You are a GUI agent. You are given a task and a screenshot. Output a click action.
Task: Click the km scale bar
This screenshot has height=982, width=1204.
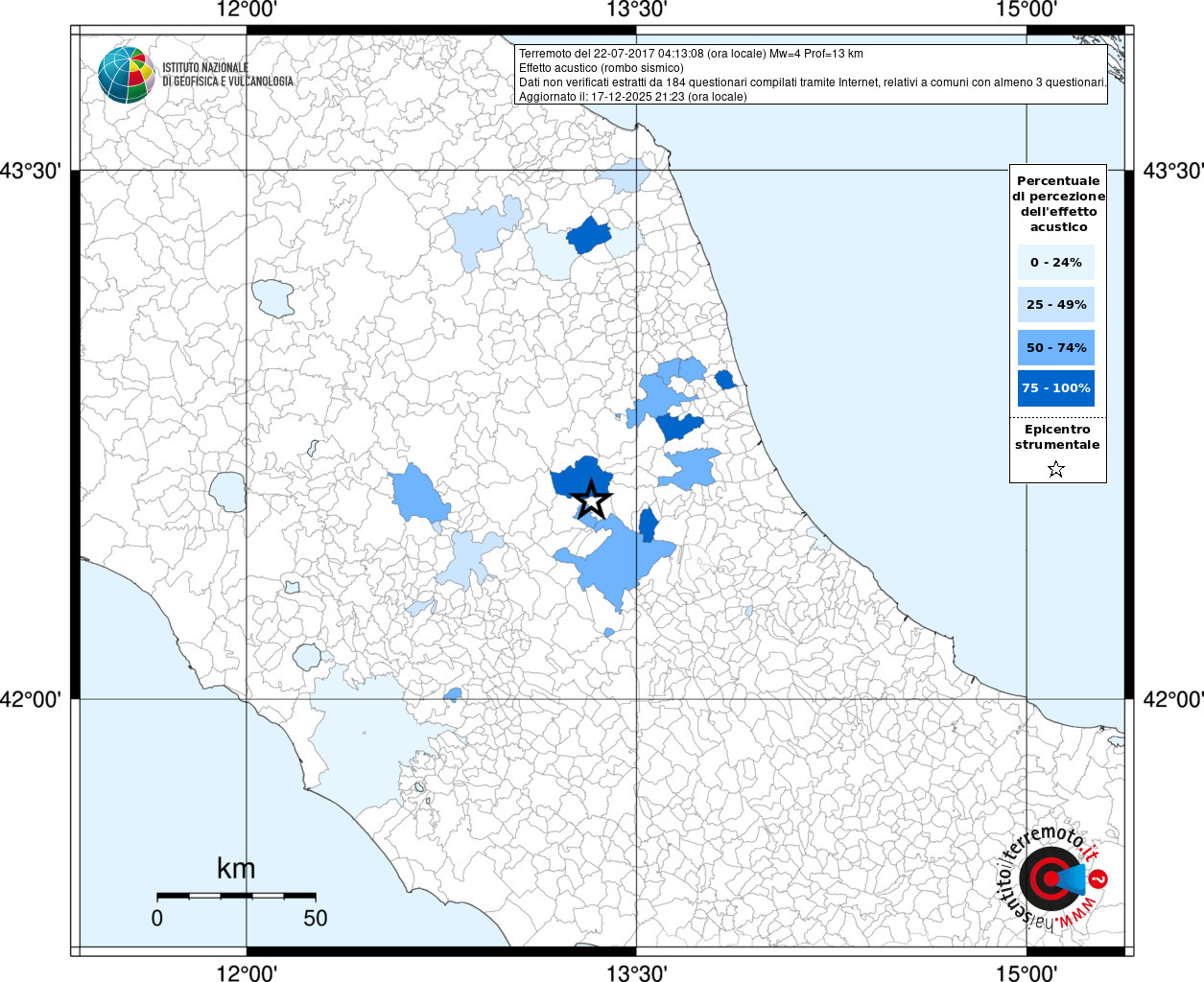pos(236,896)
